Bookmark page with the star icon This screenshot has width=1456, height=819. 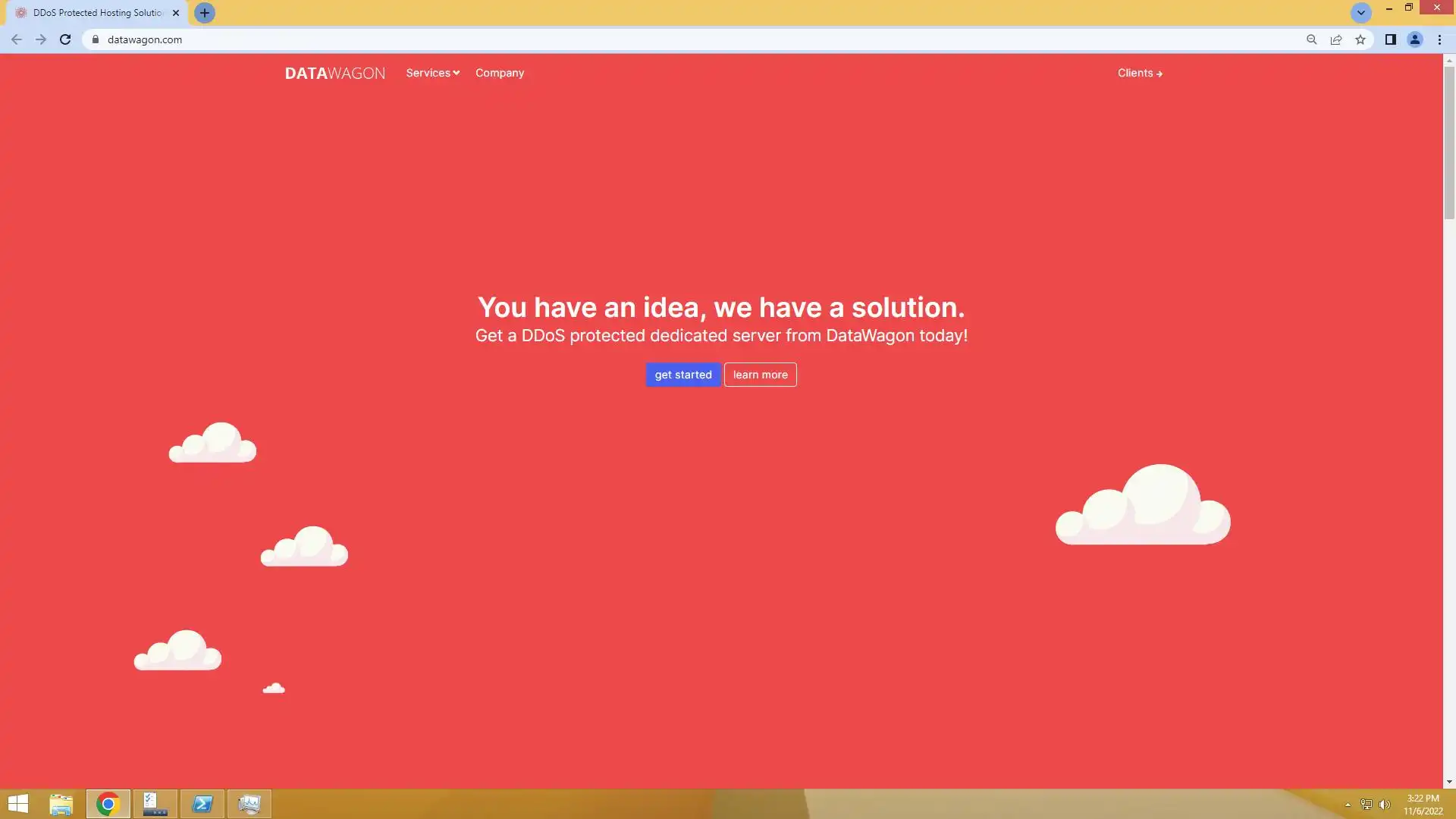(1360, 39)
